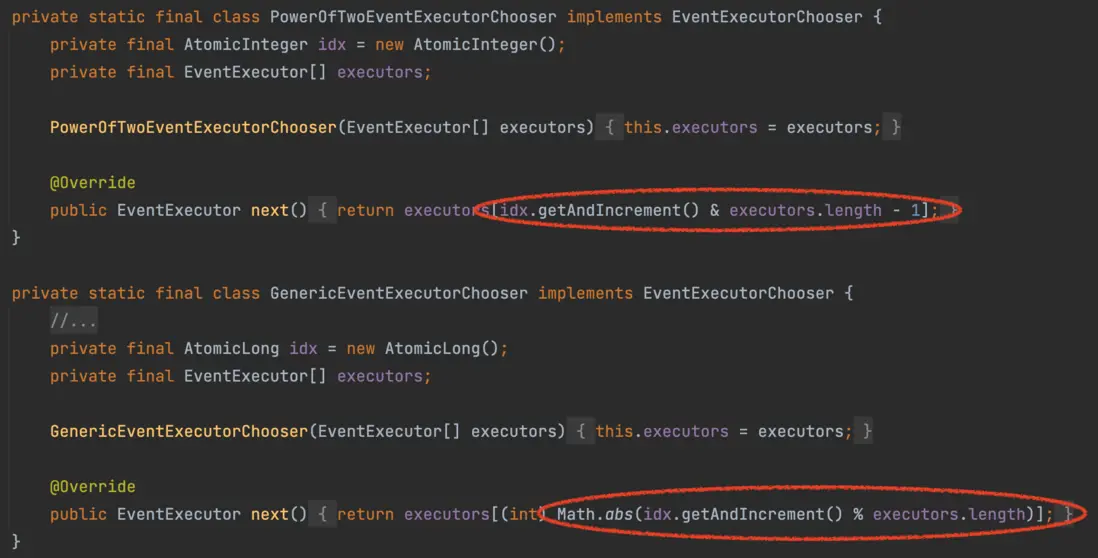Expand the folded PowerOfTwo constructor opening brace
This screenshot has width=1098, height=558.
pos(609,127)
